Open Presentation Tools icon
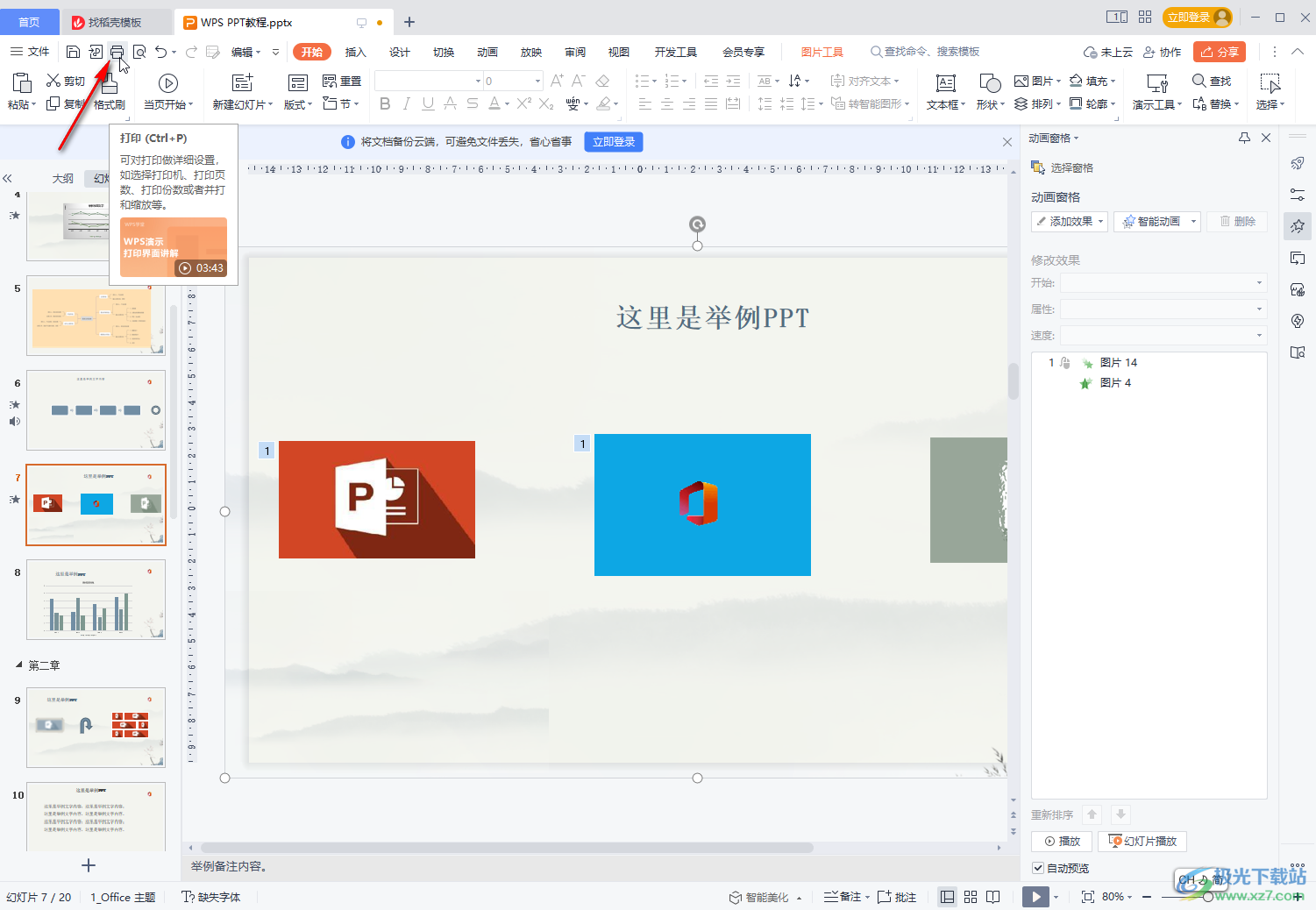The image size is (1316, 910). (1157, 83)
